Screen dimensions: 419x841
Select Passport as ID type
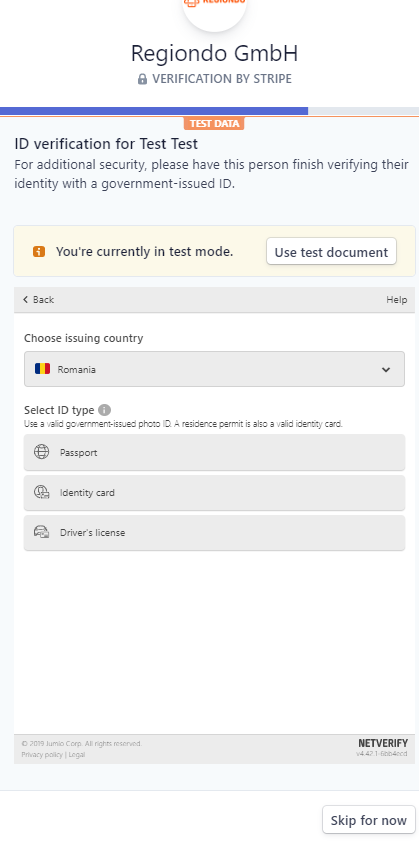point(214,452)
